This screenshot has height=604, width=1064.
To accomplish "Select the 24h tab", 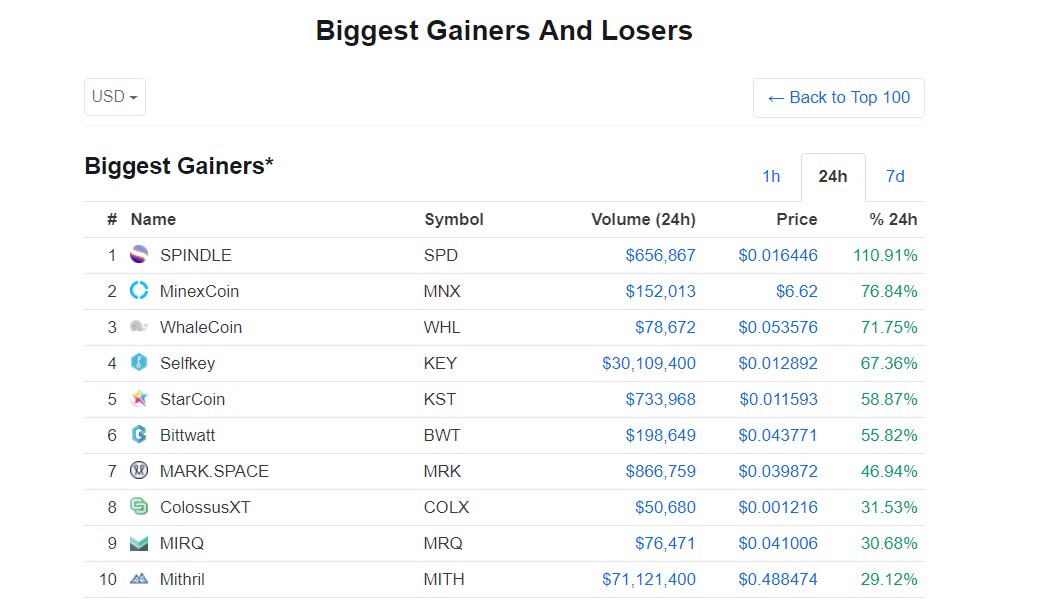I will click(833, 176).
